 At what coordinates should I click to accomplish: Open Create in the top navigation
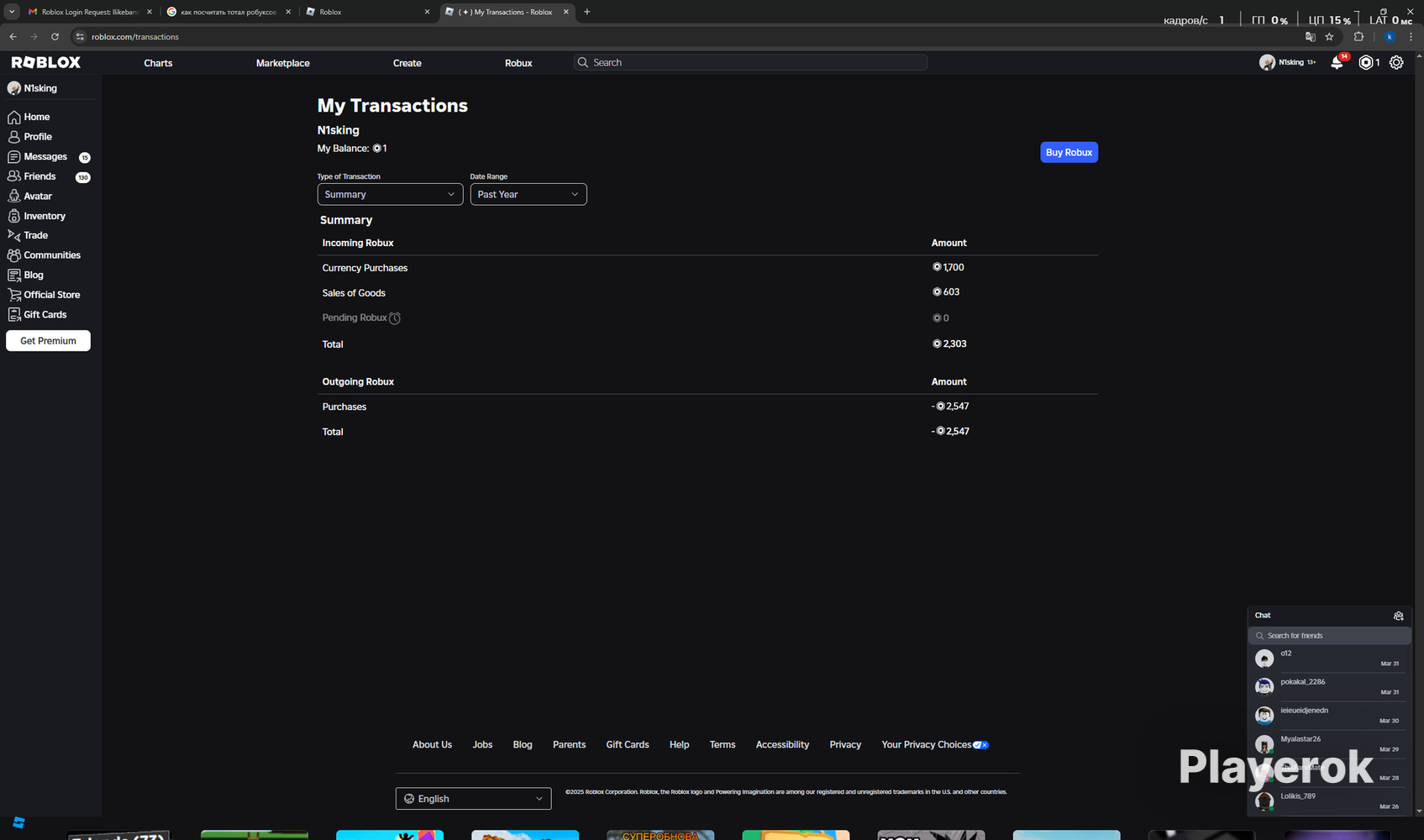click(x=407, y=63)
